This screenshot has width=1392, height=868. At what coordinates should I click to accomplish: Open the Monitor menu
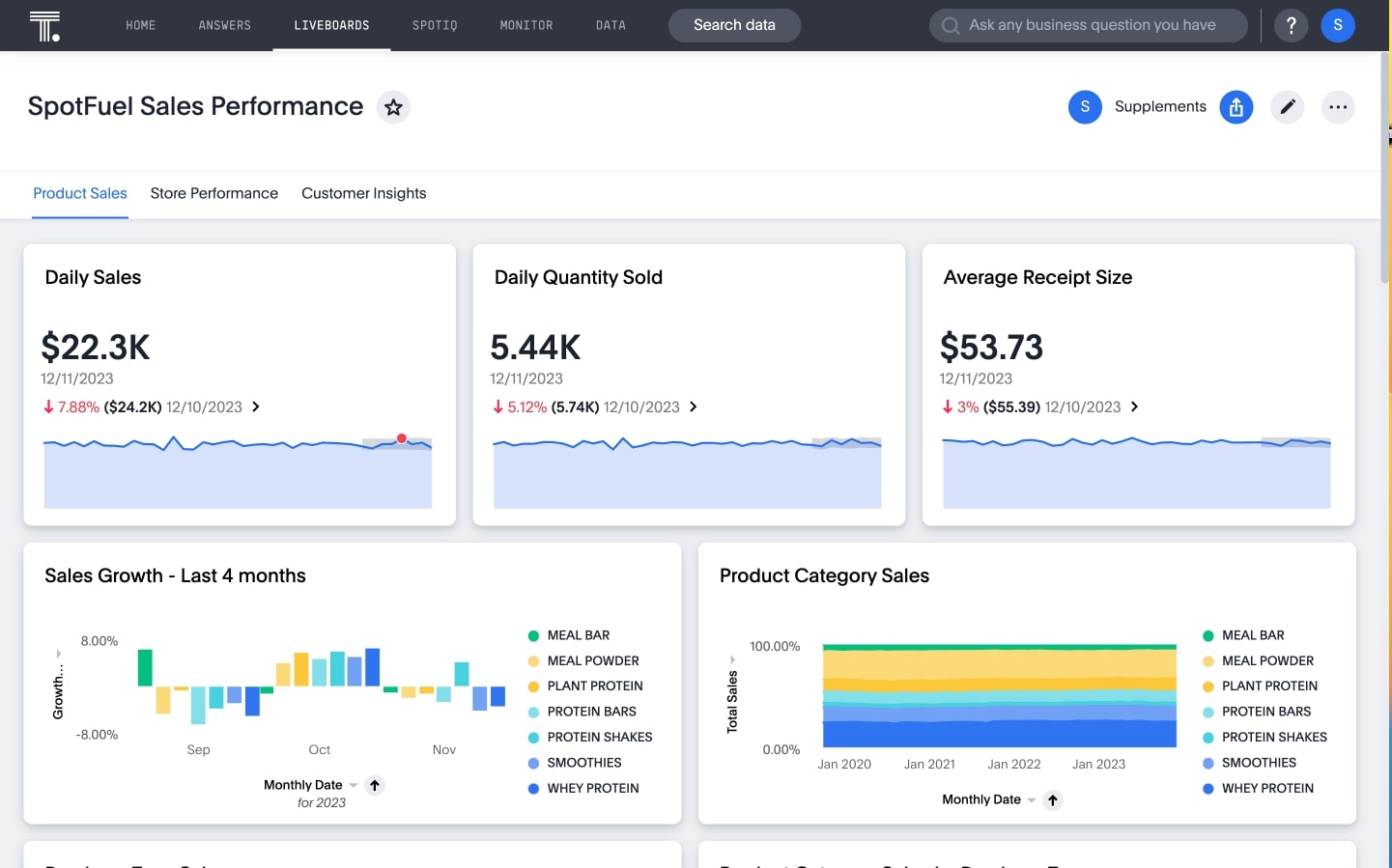point(526,25)
